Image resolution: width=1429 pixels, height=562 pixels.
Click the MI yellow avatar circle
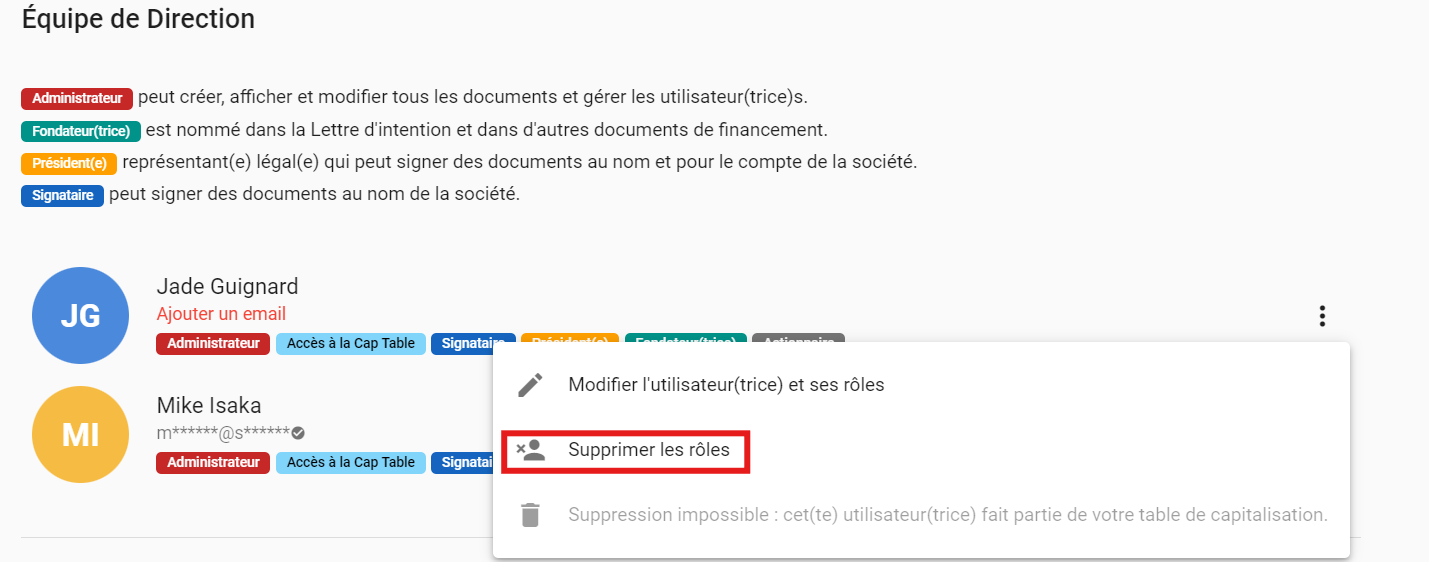coord(80,435)
